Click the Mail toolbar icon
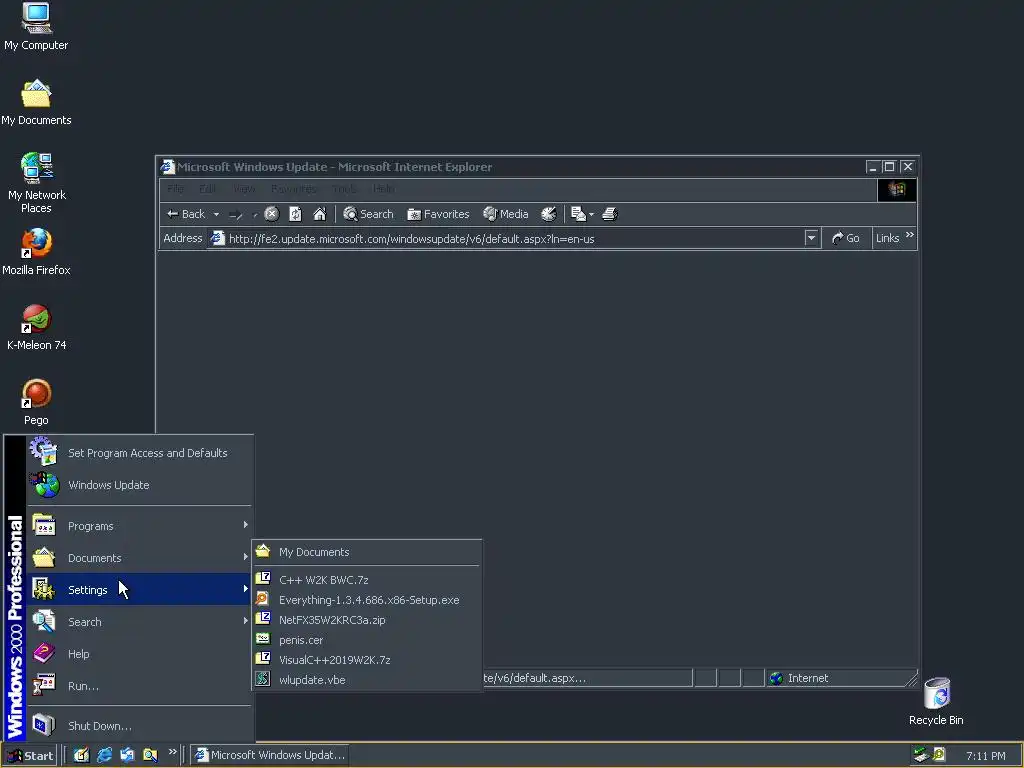 pos(578,214)
